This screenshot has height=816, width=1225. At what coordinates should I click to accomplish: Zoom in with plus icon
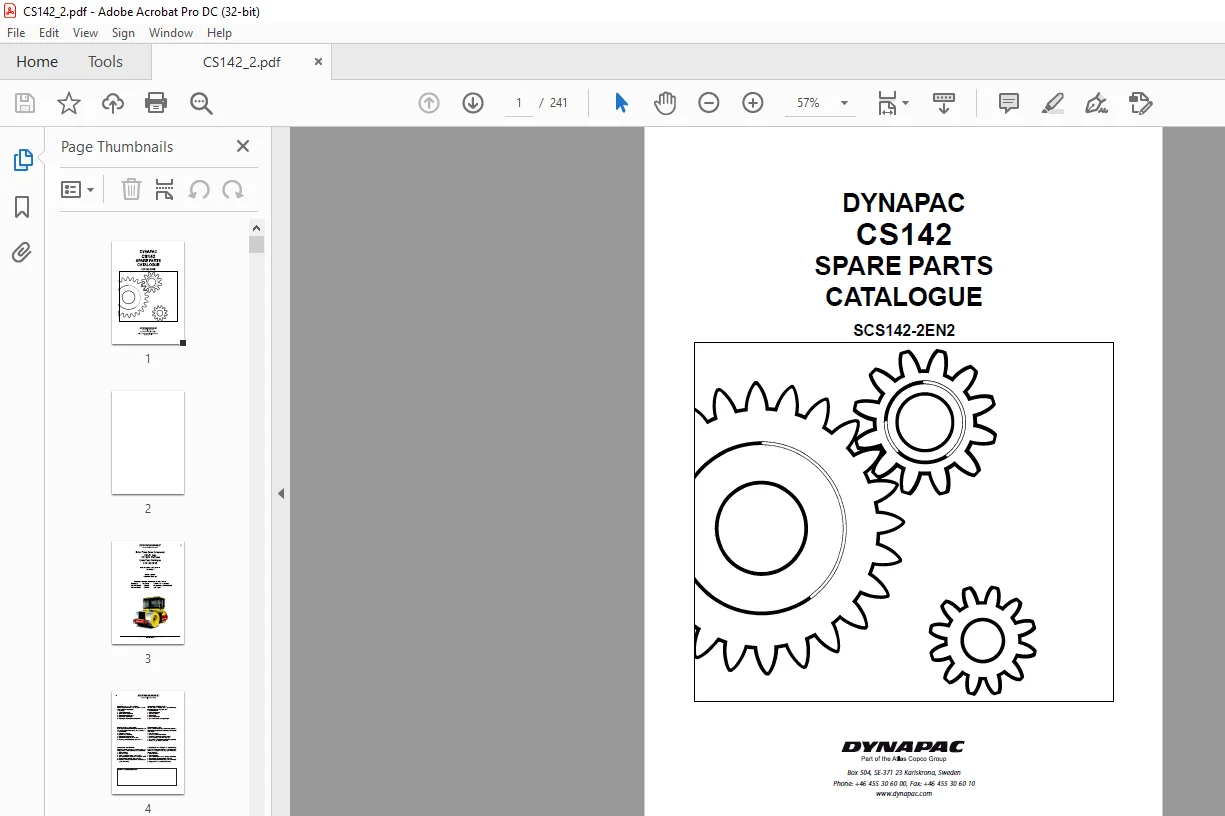(753, 103)
